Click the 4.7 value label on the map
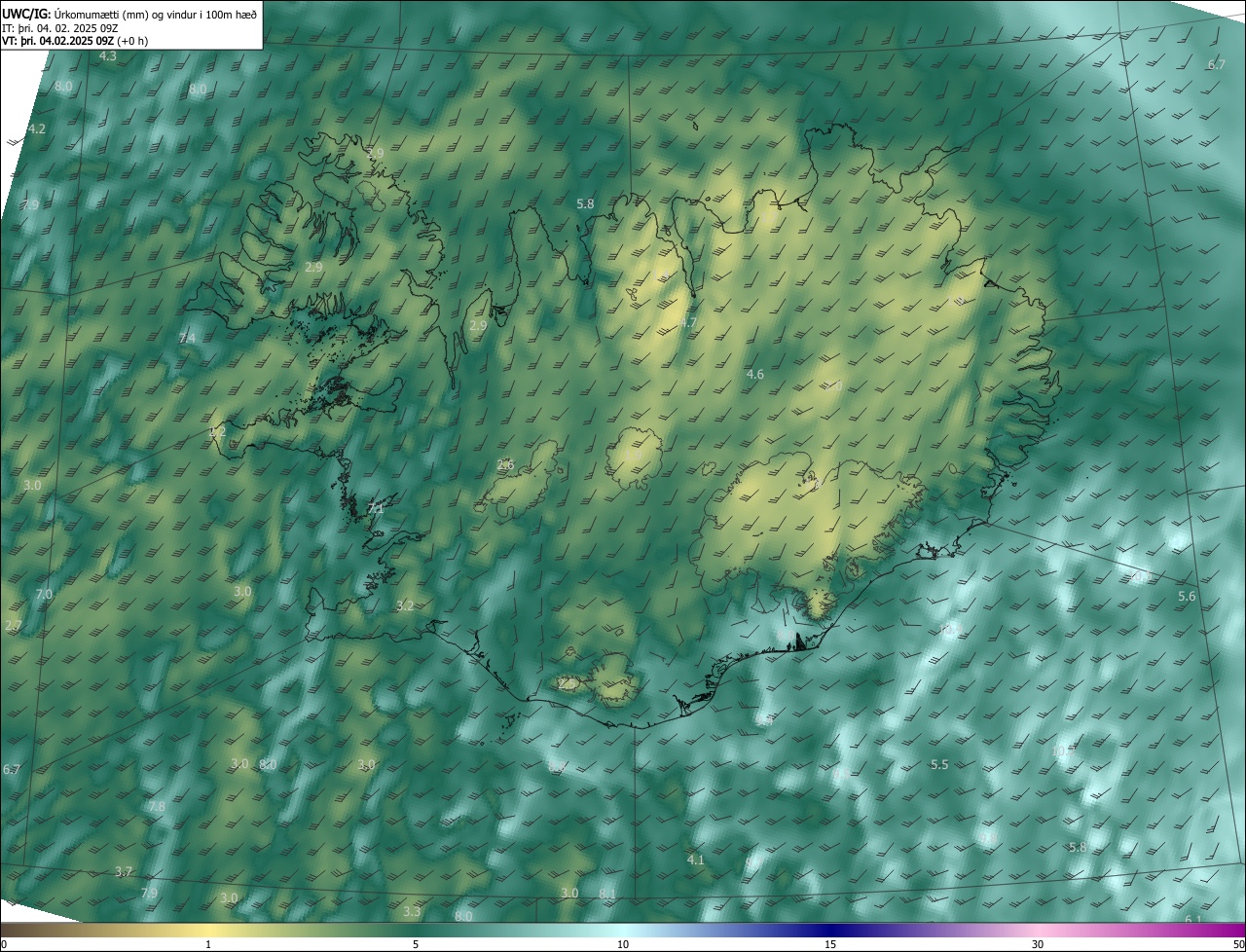Screen dimensions: 1246x952 688,322
